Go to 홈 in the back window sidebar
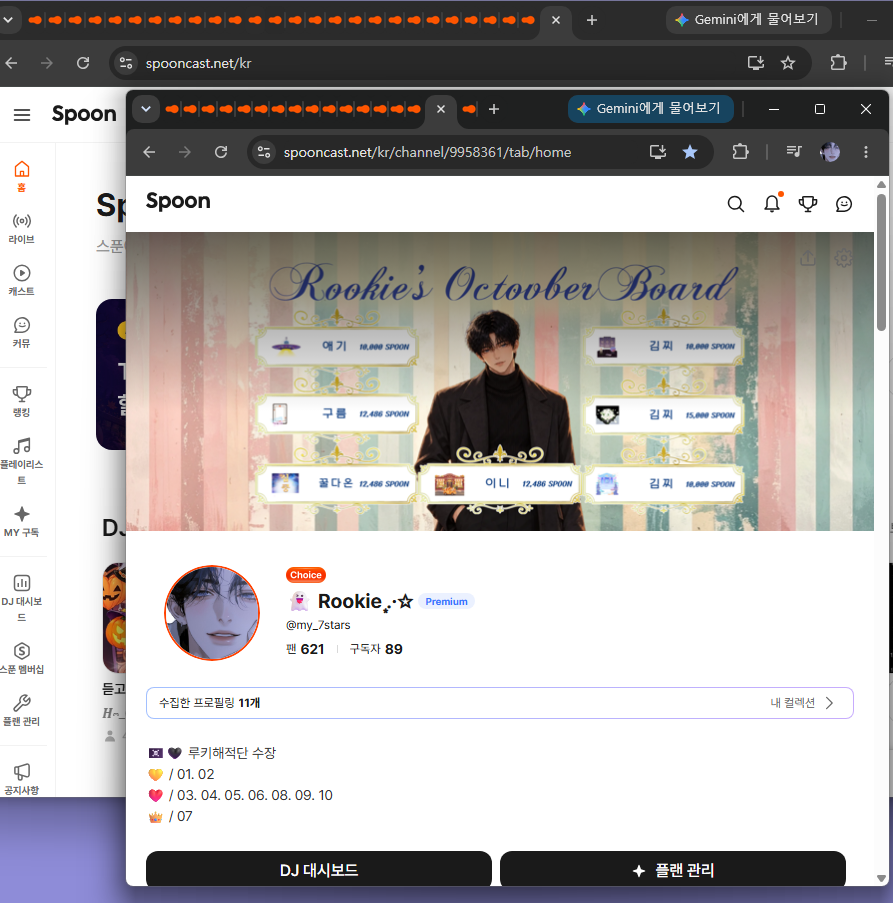The image size is (893, 903). 22,176
